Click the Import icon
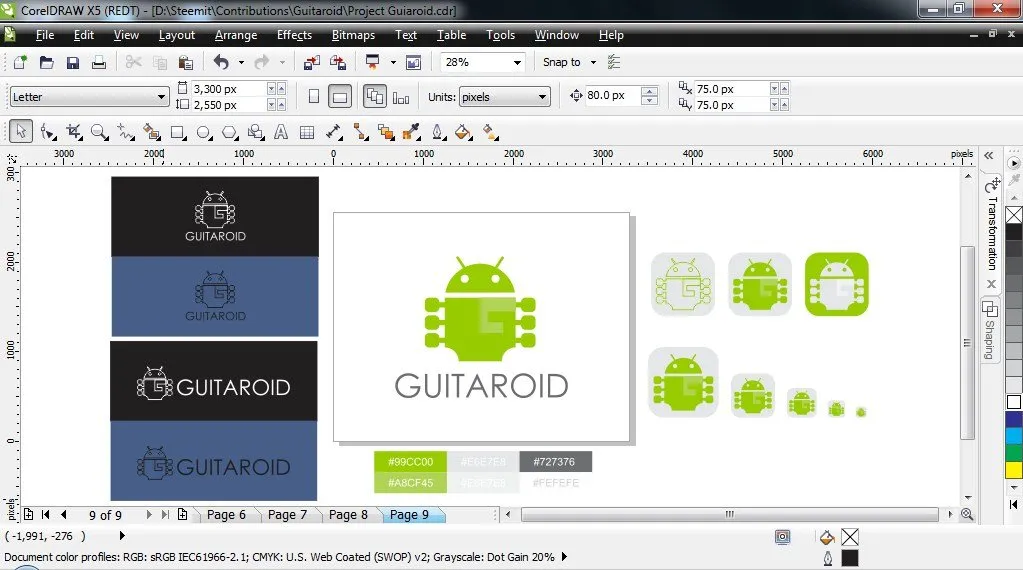The width and height of the screenshot is (1023, 570). coord(311,62)
